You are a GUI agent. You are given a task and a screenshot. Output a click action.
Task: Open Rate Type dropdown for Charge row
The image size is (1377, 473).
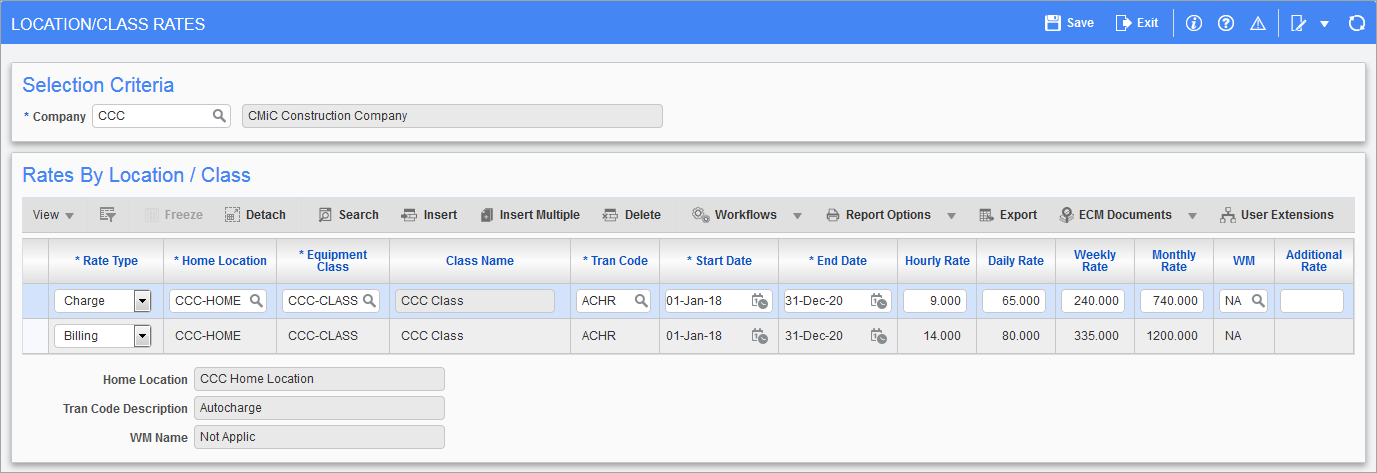[x=141, y=301]
